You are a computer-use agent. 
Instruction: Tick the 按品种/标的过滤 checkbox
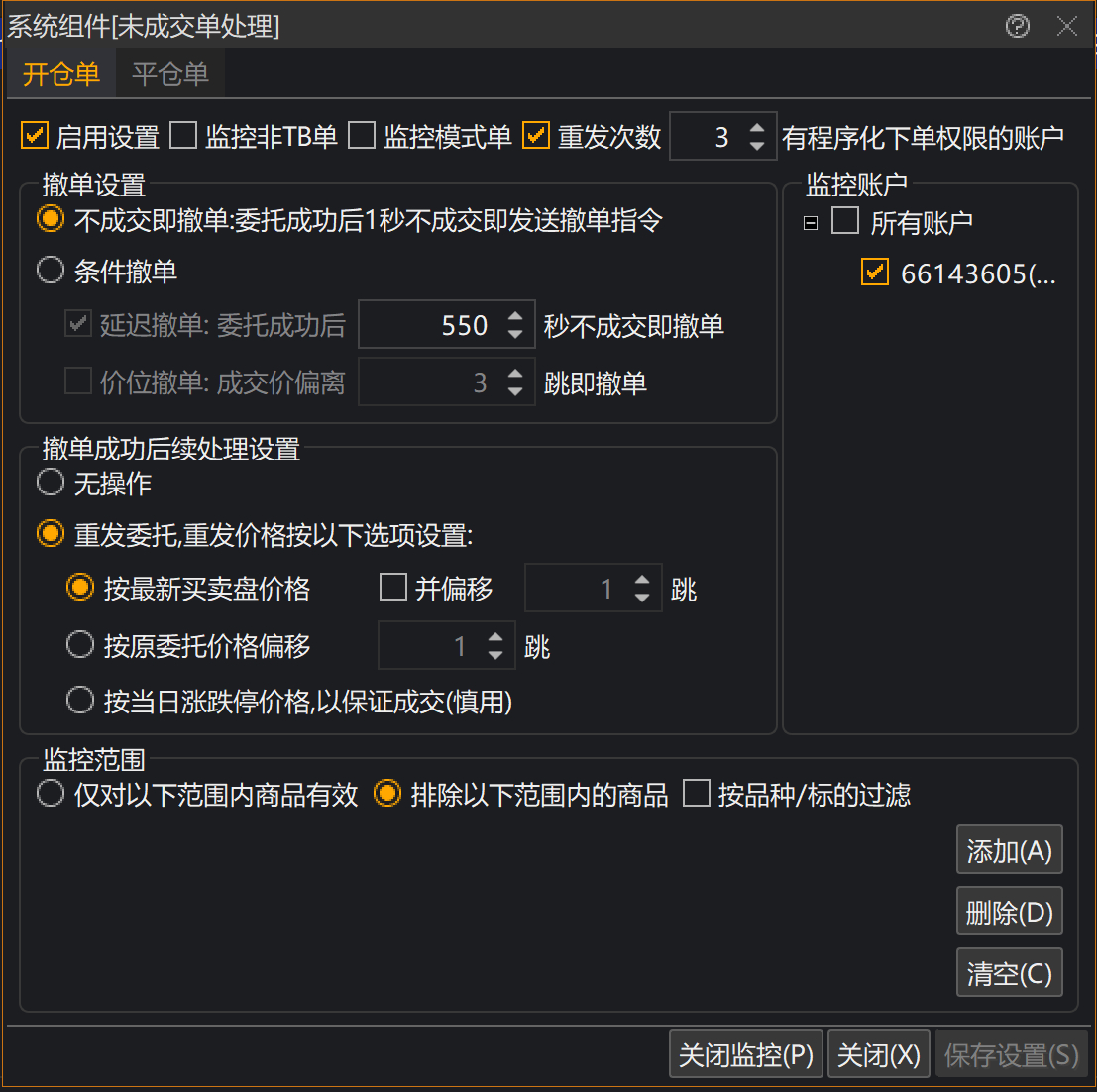click(x=697, y=794)
